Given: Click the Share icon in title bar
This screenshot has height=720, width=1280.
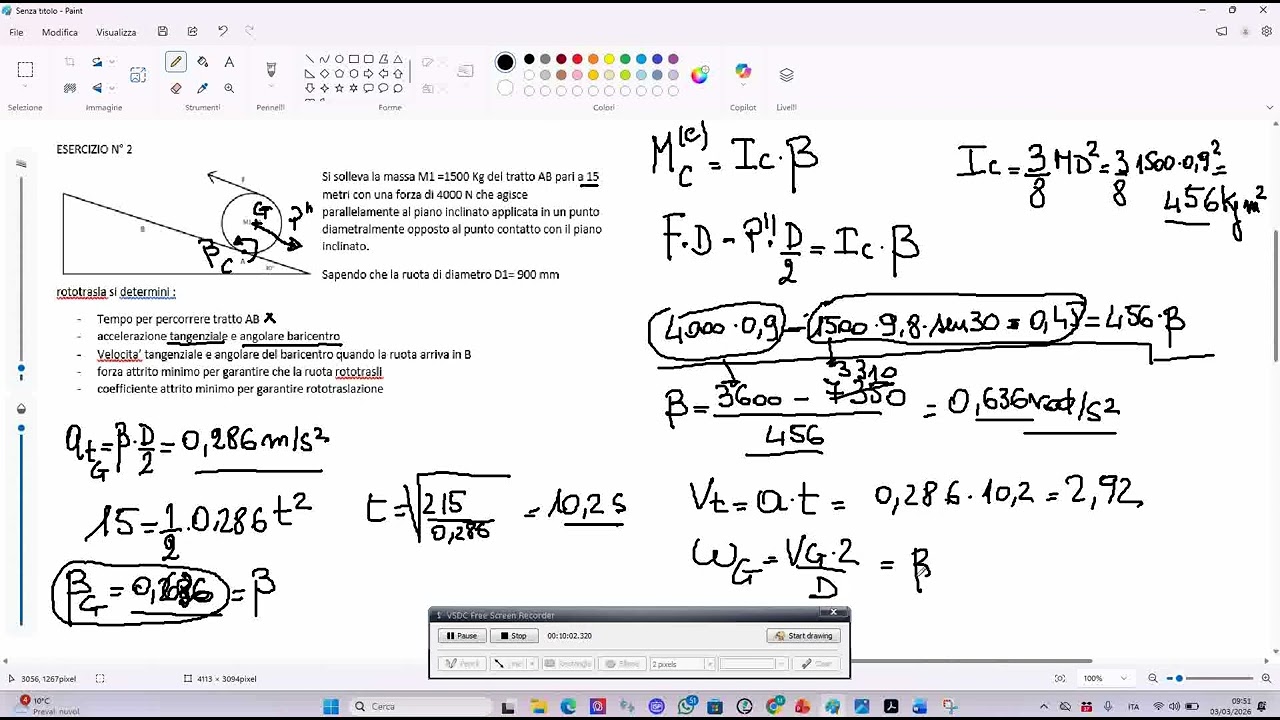Looking at the screenshot, I should pos(192,32).
